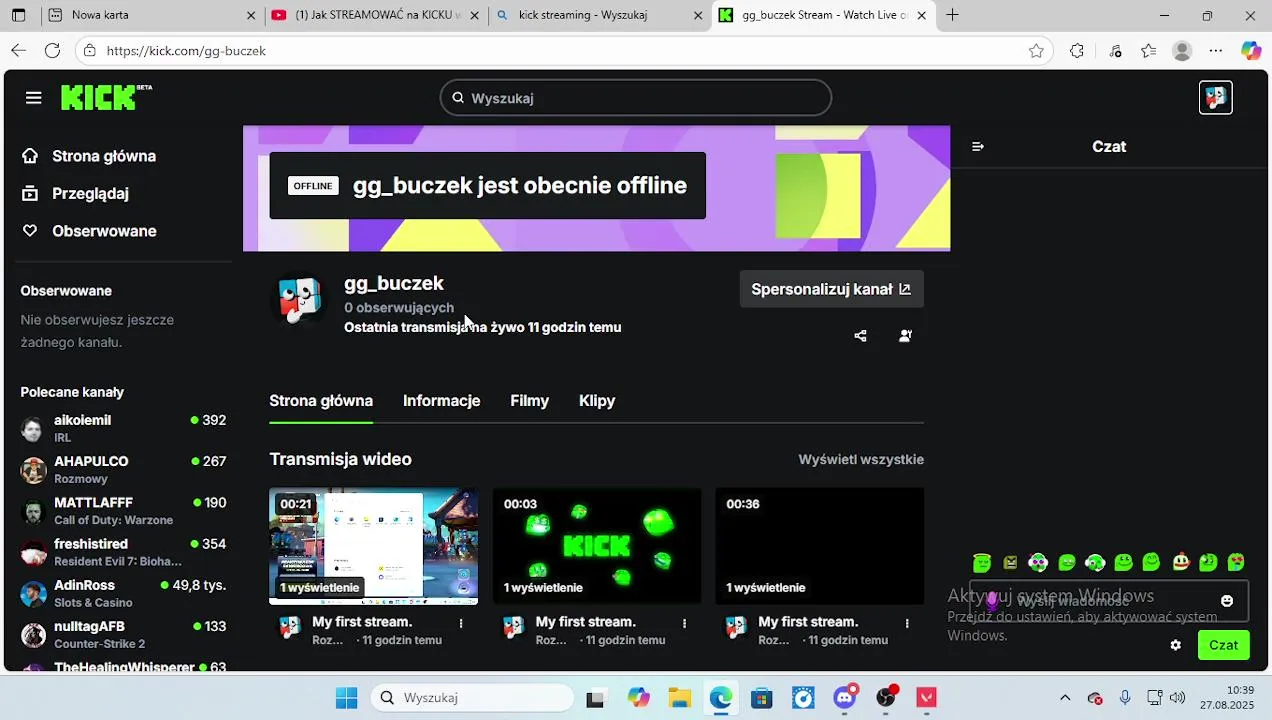Screen dimensions: 1272x720
Task: Open the 00:21 video thumbnail
Action: (x=373, y=546)
